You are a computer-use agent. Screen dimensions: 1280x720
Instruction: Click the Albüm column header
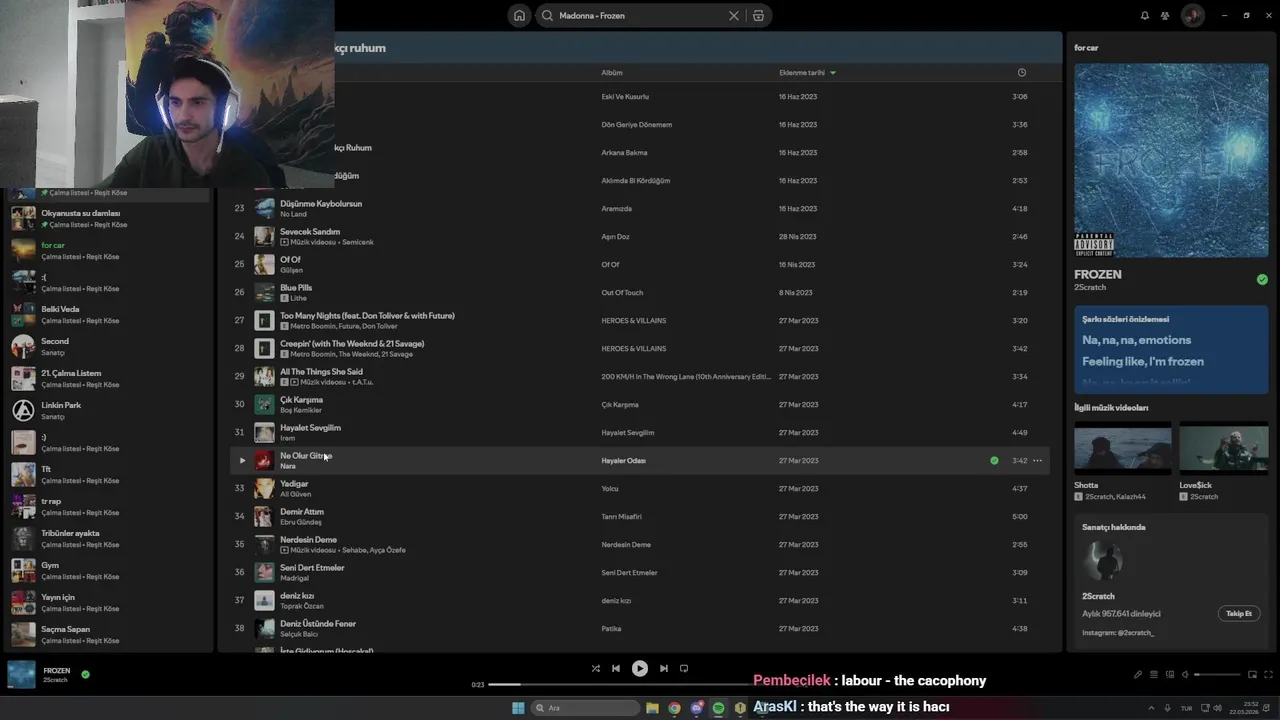[611, 72]
